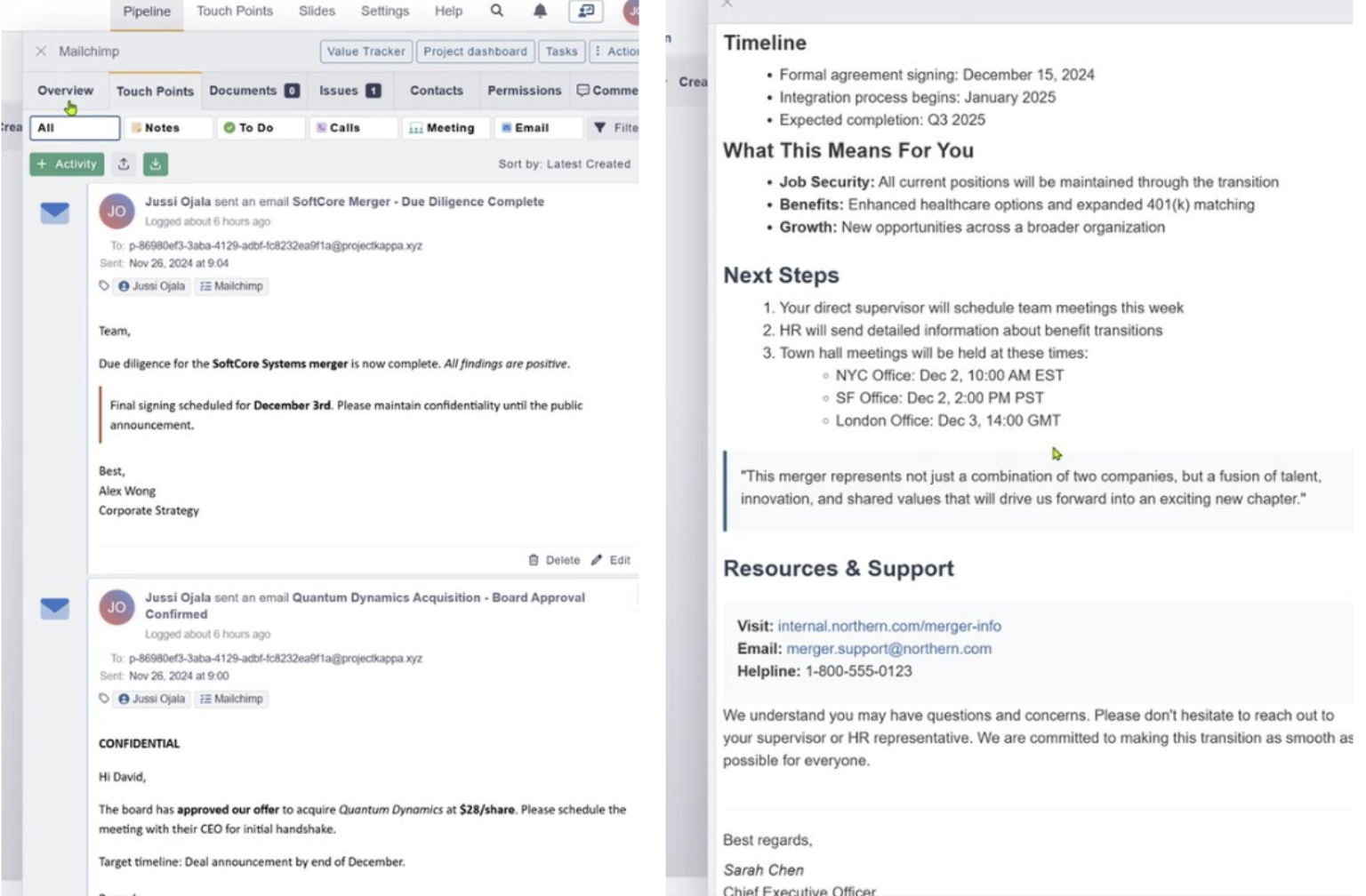Edit the SoftCore Merger email
1366x896 pixels.
[611, 560]
